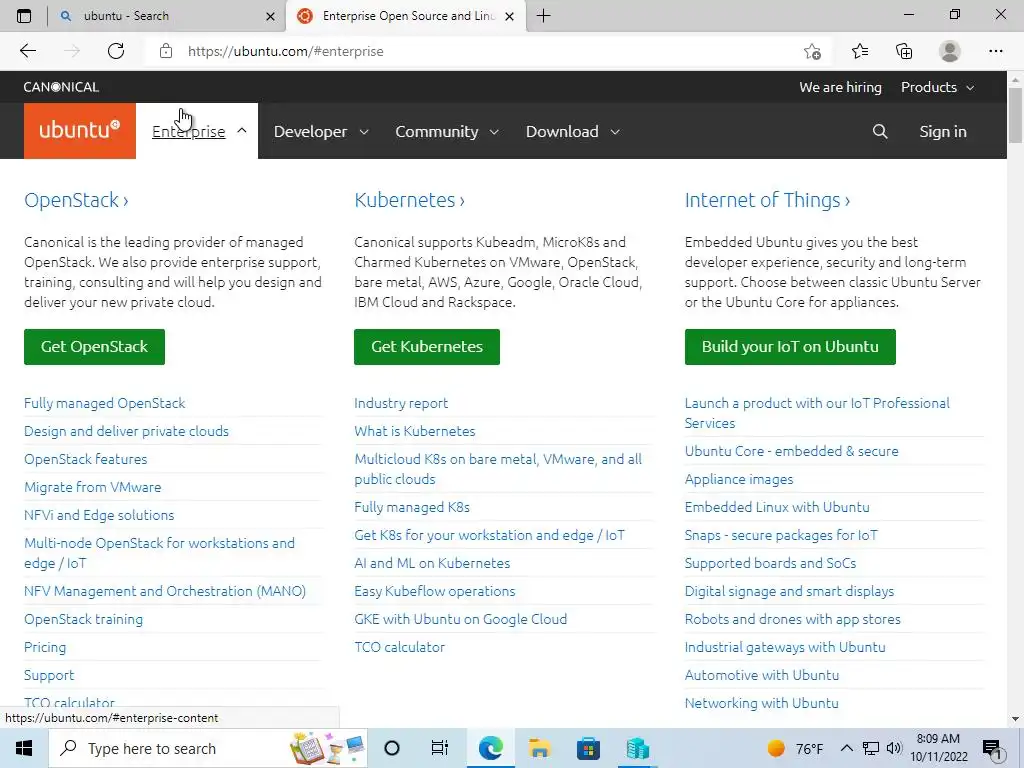Click the Cortana circle icon

click(392, 748)
